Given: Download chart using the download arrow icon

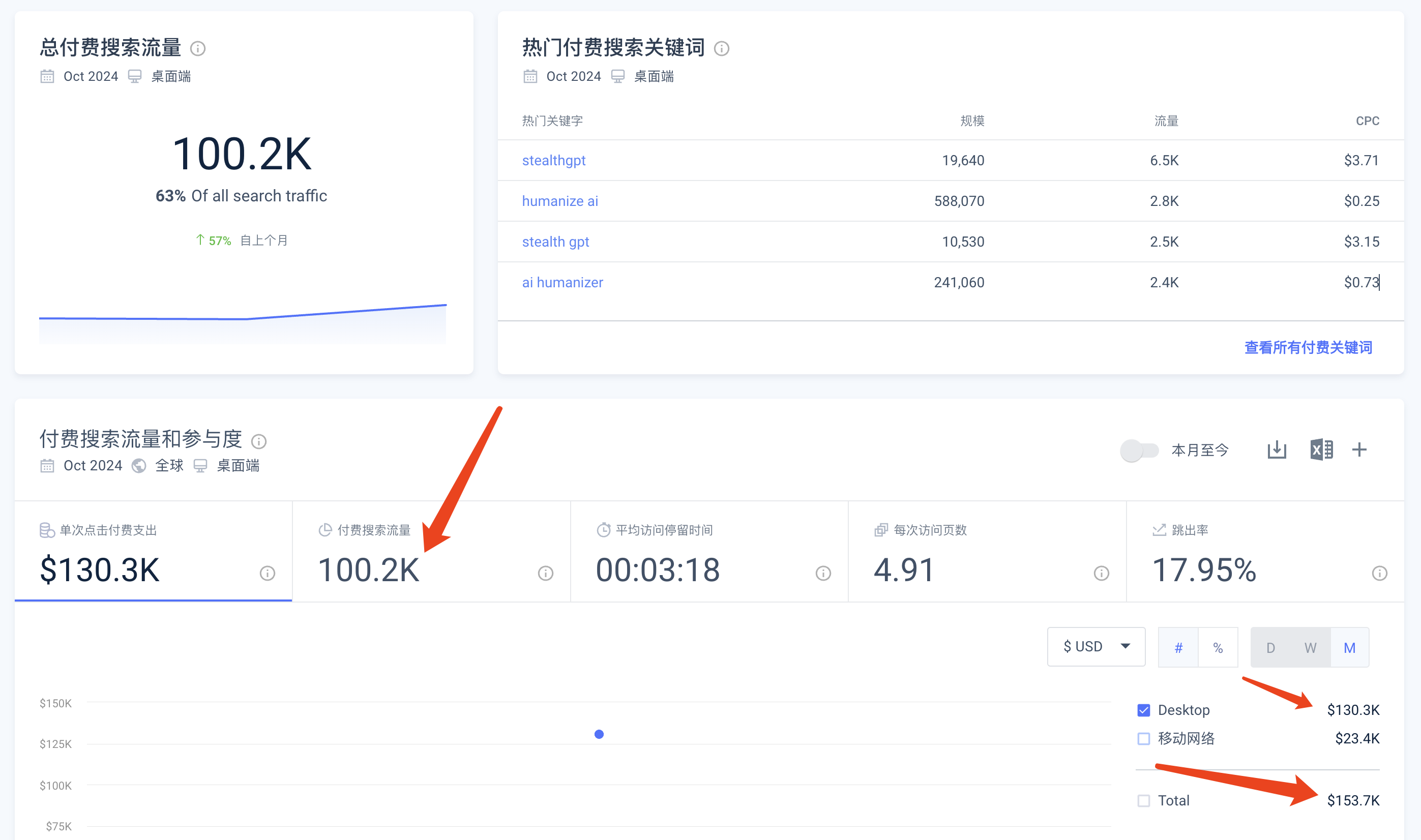Looking at the screenshot, I should tap(1277, 450).
